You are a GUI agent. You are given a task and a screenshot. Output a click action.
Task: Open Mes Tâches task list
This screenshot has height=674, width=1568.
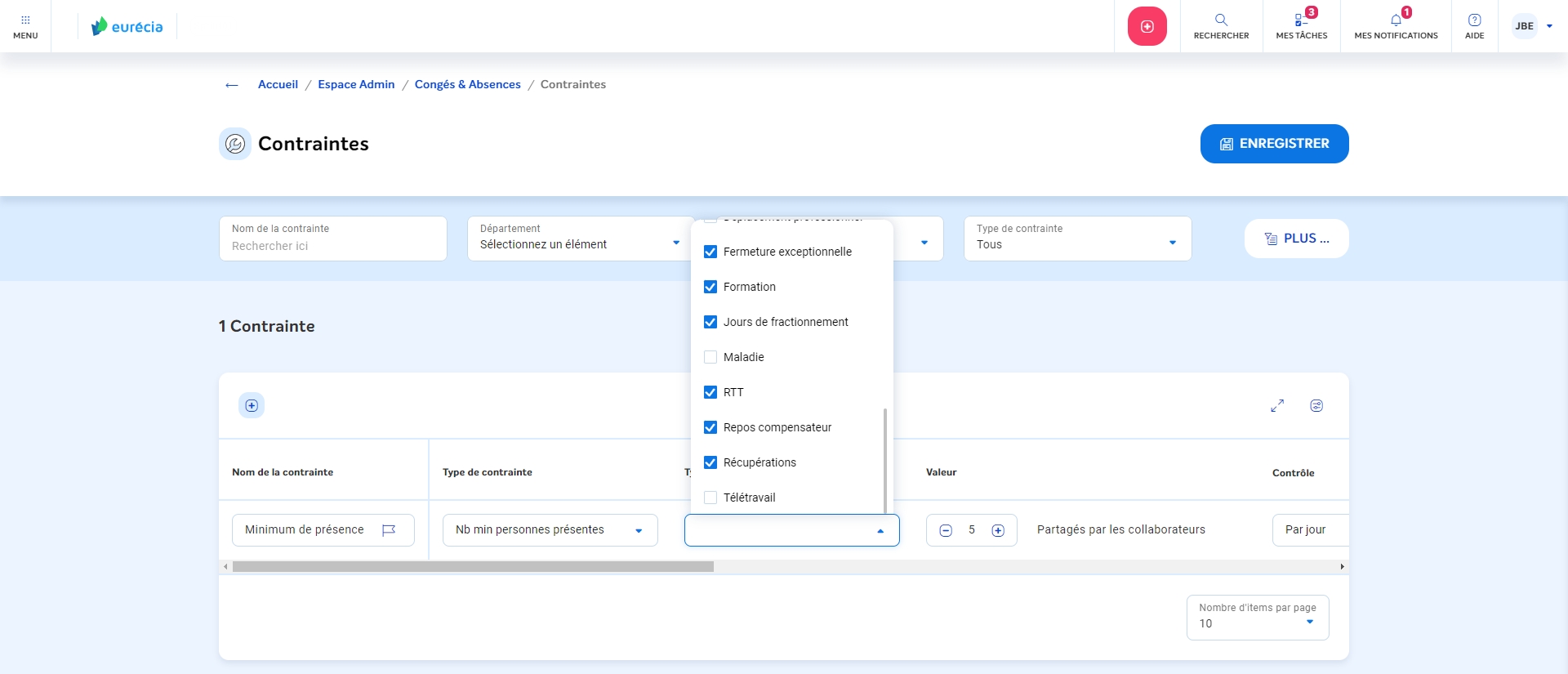tap(1302, 26)
